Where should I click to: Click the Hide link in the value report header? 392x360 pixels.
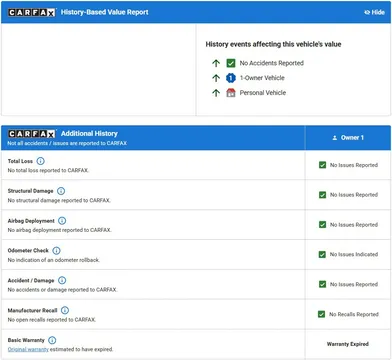375,12
